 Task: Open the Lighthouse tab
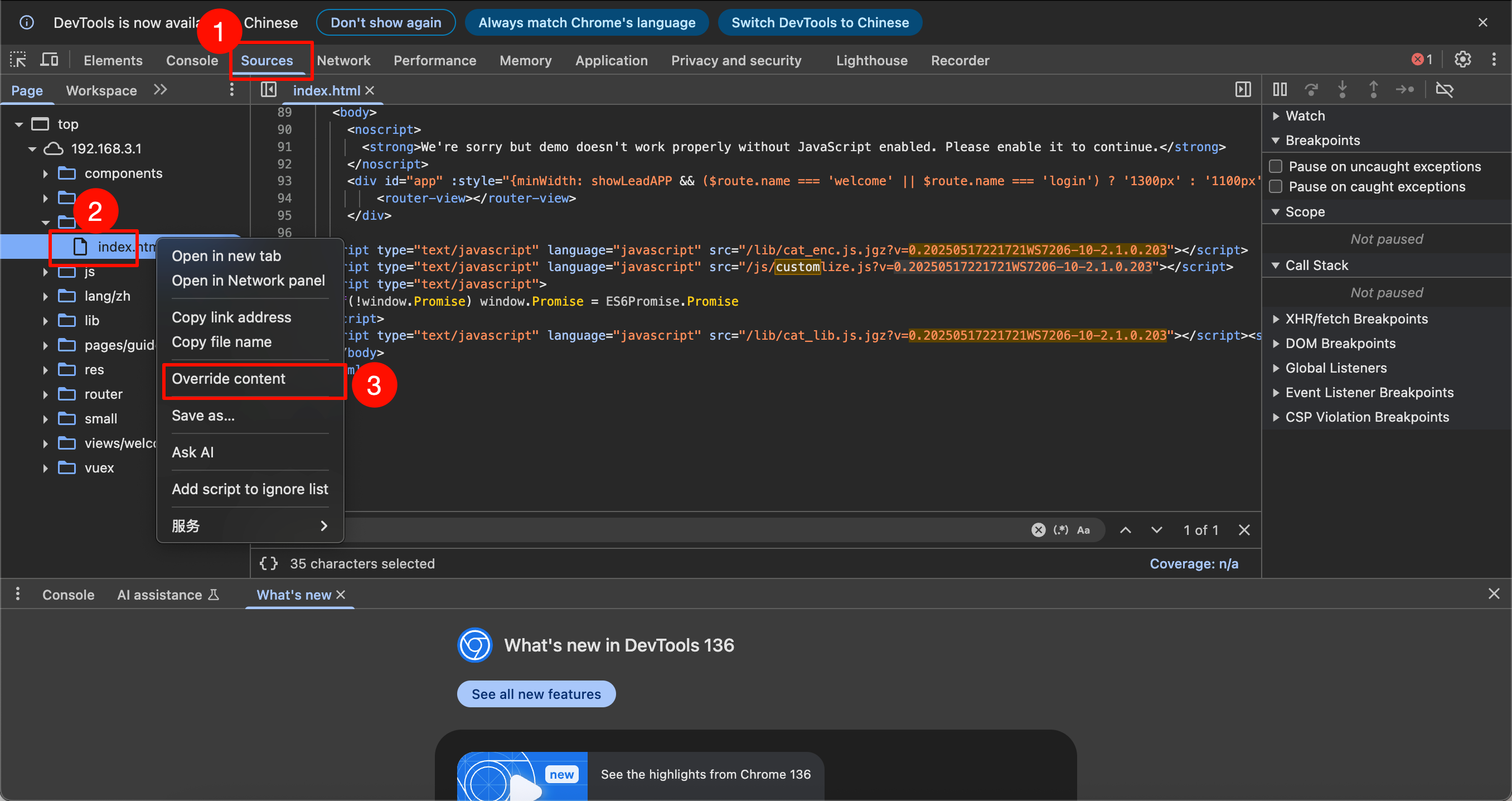[871, 60]
